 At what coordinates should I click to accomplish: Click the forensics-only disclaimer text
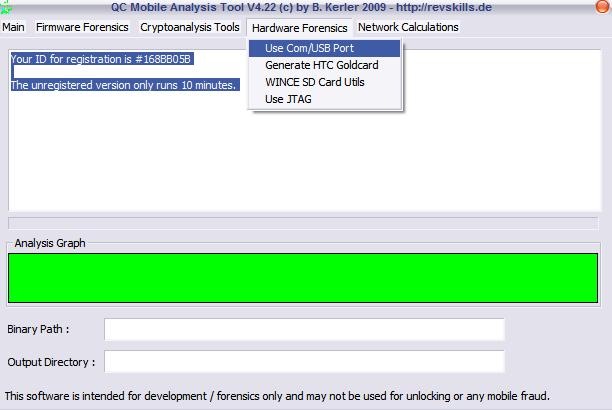coord(277,396)
